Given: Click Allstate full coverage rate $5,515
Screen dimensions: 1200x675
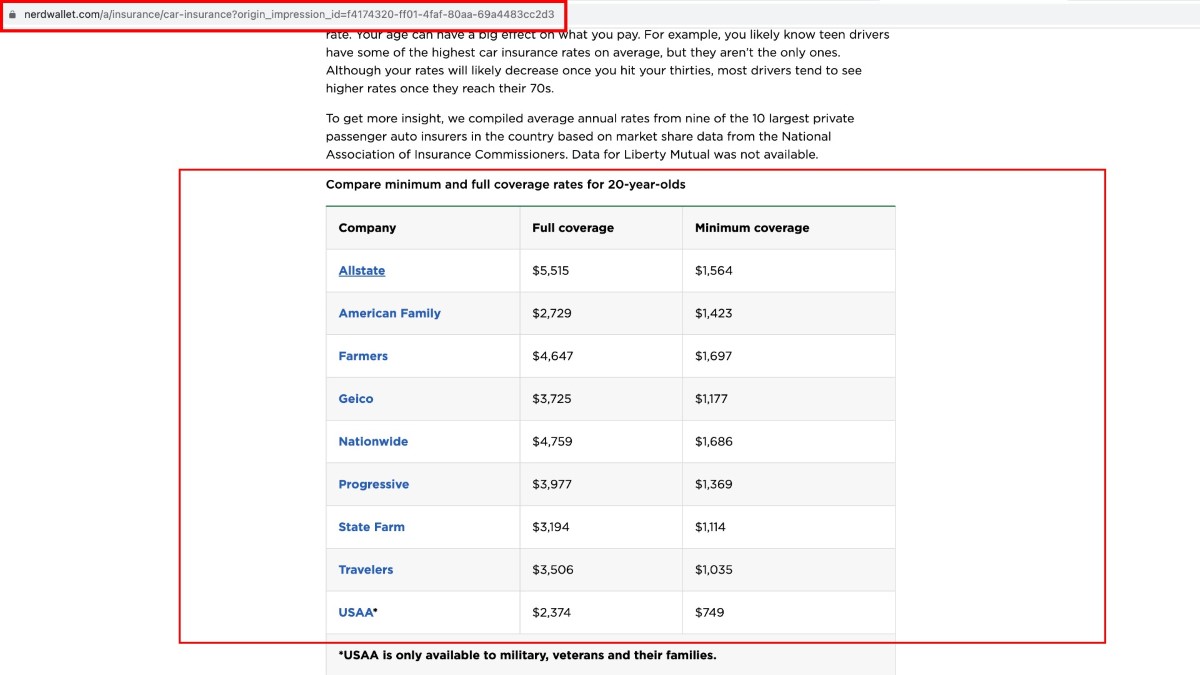Looking at the screenshot, I should (x=551, y=271).
